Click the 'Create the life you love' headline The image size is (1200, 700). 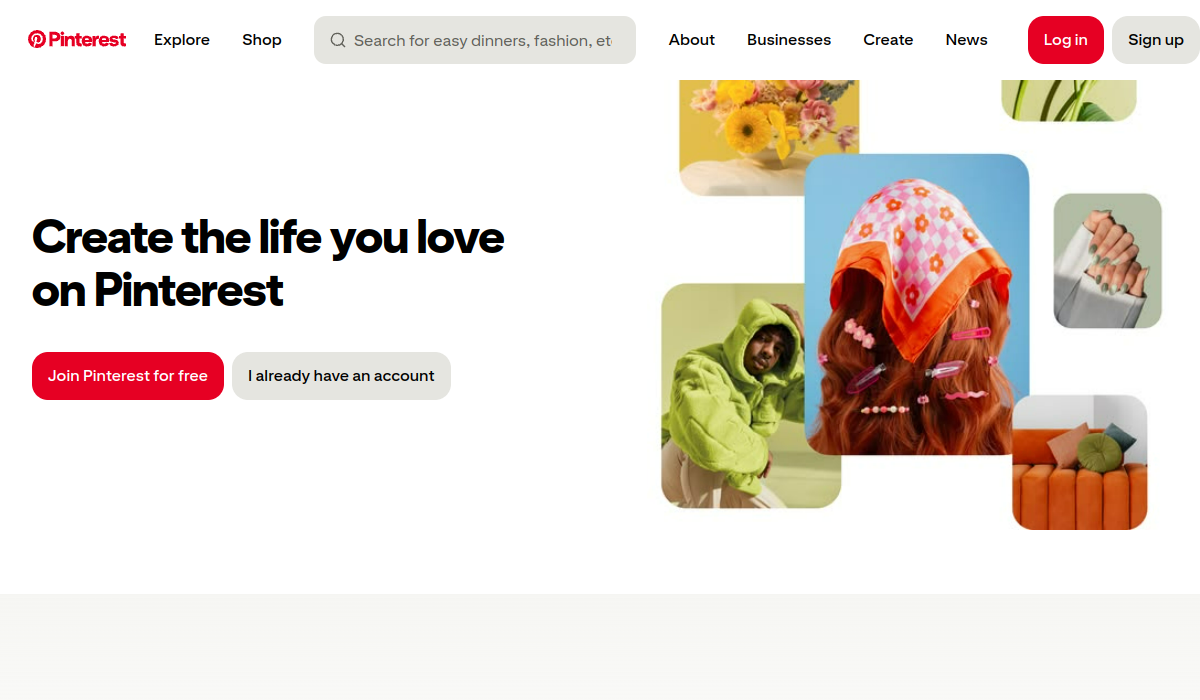click(268, 264)
